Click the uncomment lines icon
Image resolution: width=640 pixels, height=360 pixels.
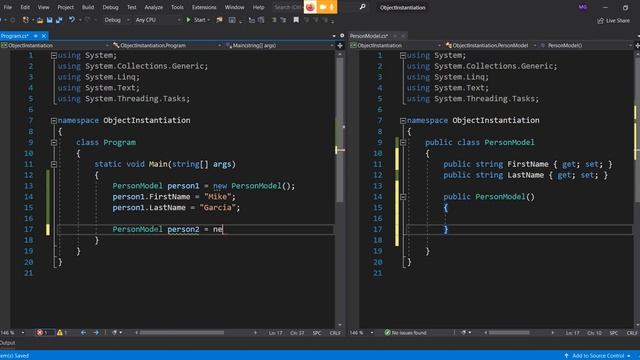pyautogui.click(x=283, y=20)
